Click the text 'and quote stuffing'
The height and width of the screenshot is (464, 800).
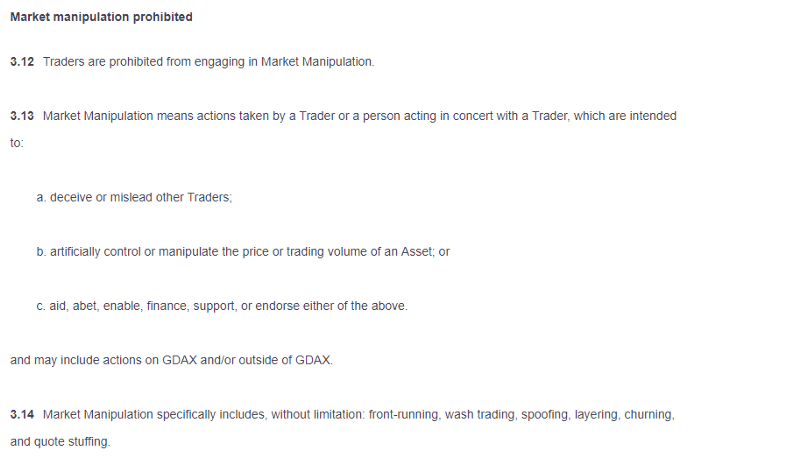coord(59,442)
